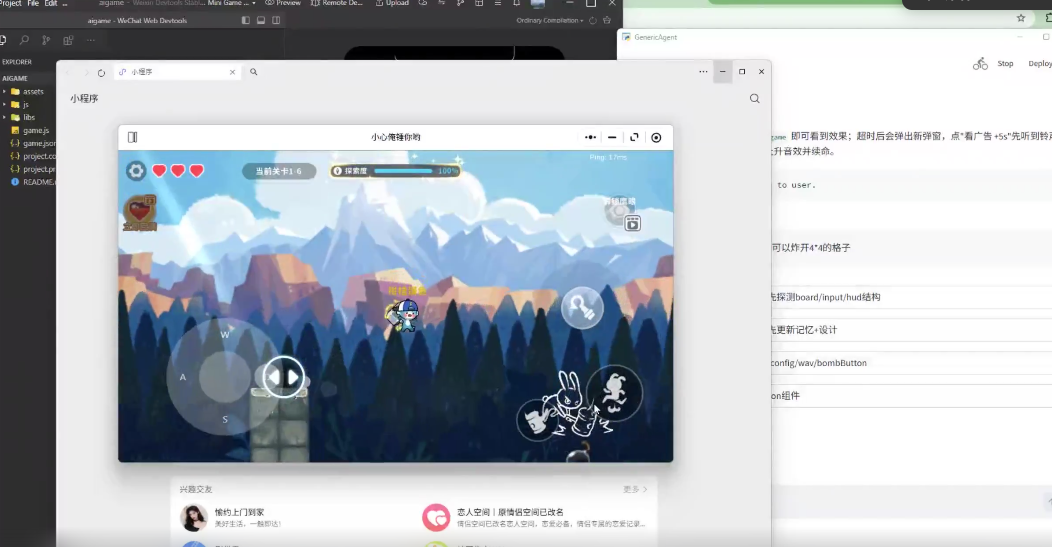The height and width of the screenshot is (547, 1052).
Task: Open the mini game more options dots
Action: [590, 137]
